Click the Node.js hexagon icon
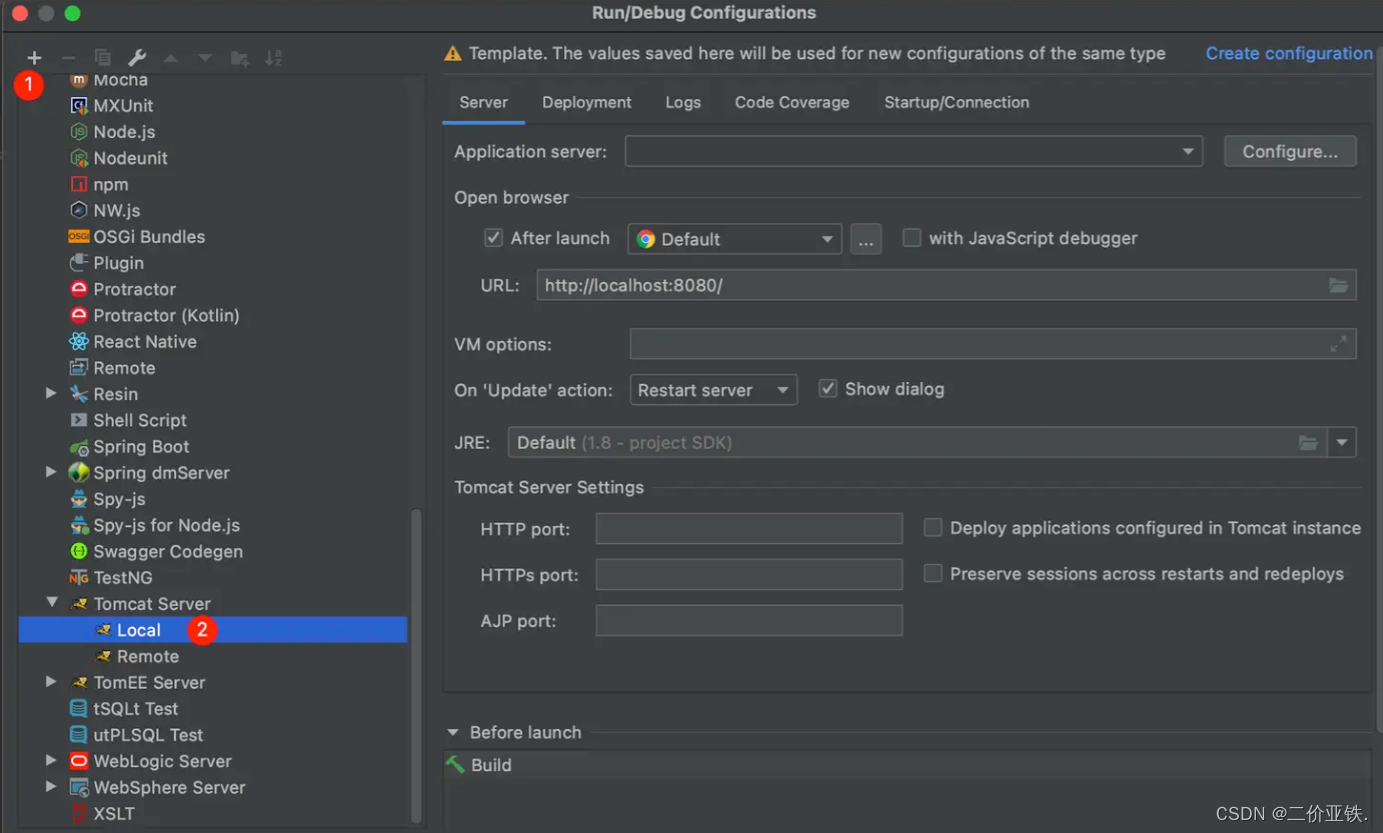 pos(79,132)
